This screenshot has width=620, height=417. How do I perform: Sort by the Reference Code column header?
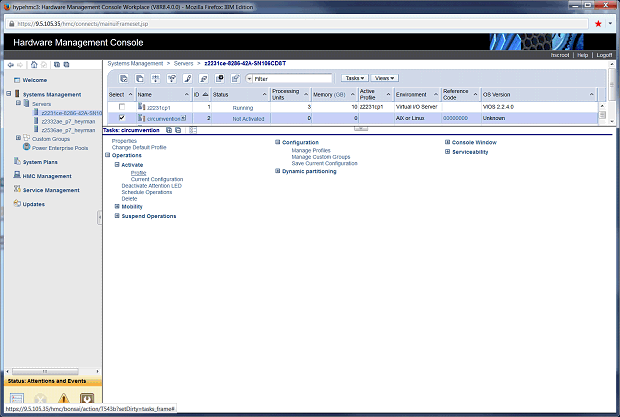tap(461, 94)
